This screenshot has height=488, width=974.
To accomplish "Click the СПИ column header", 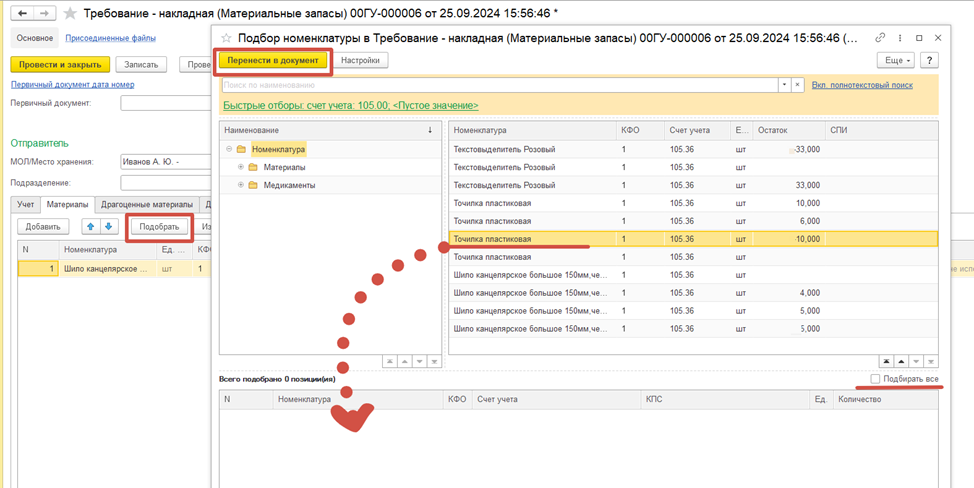I will [881, 130].
